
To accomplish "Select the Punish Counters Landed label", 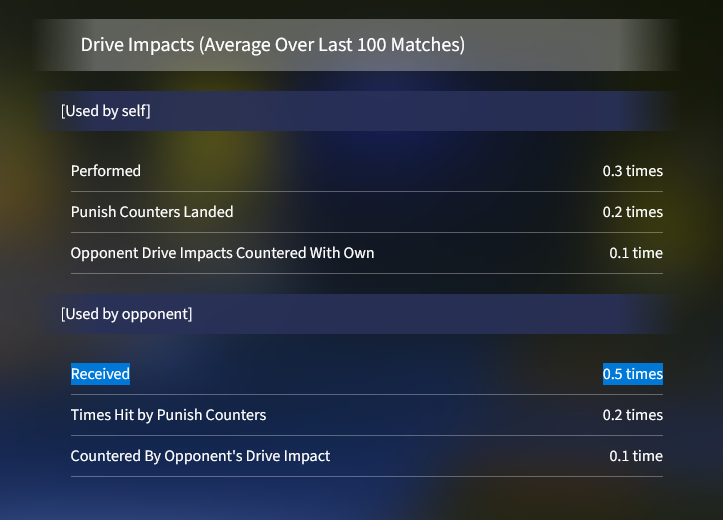I will click(x=152, y=212).
